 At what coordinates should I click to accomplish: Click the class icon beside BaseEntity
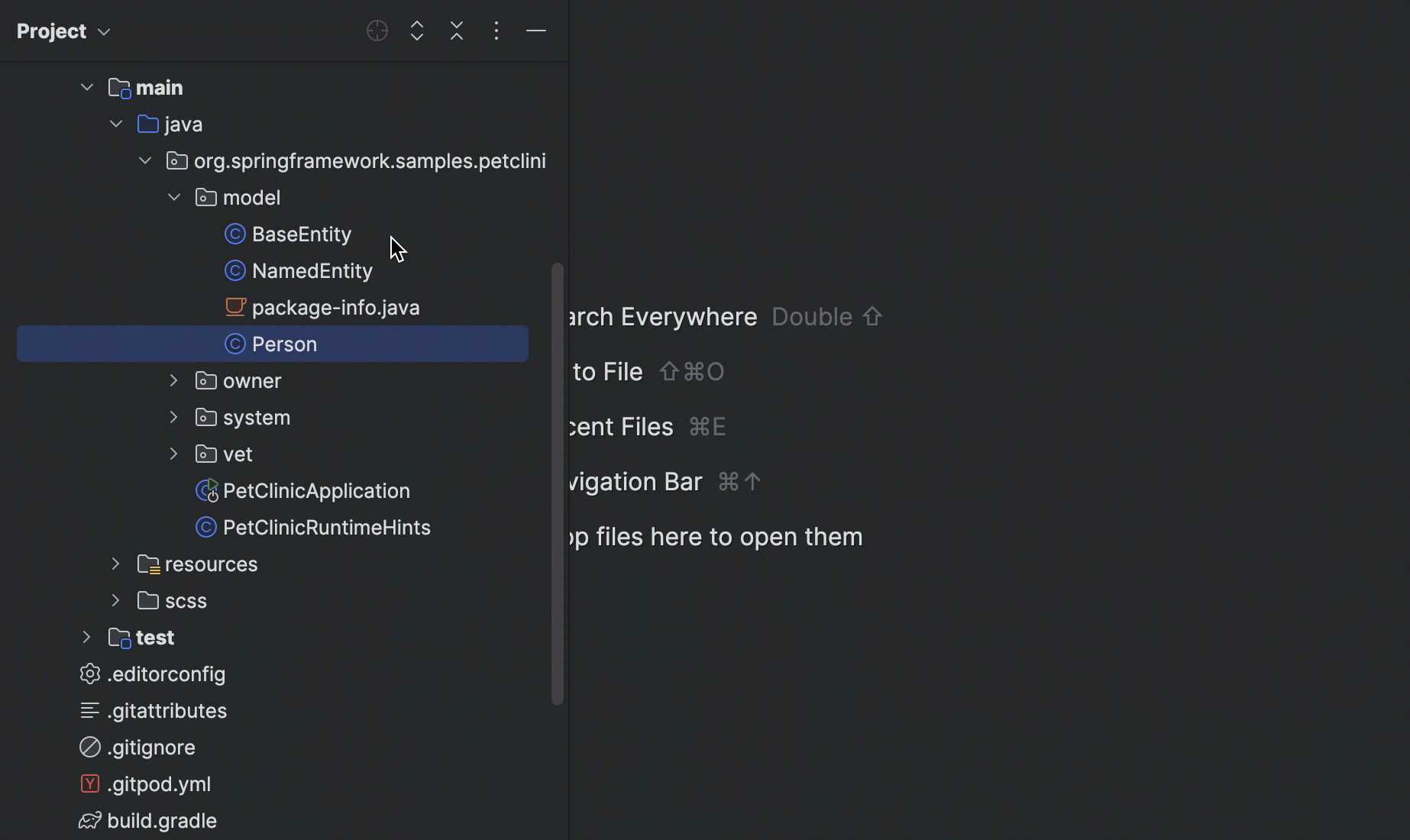pyautogui.click(x=234, y=234)
